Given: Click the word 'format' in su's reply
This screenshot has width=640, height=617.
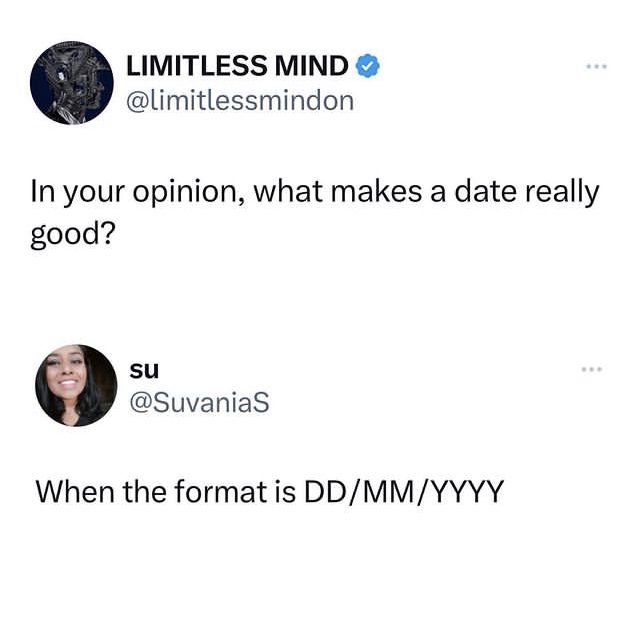Looking at the screenshot, I should [220, 491].
